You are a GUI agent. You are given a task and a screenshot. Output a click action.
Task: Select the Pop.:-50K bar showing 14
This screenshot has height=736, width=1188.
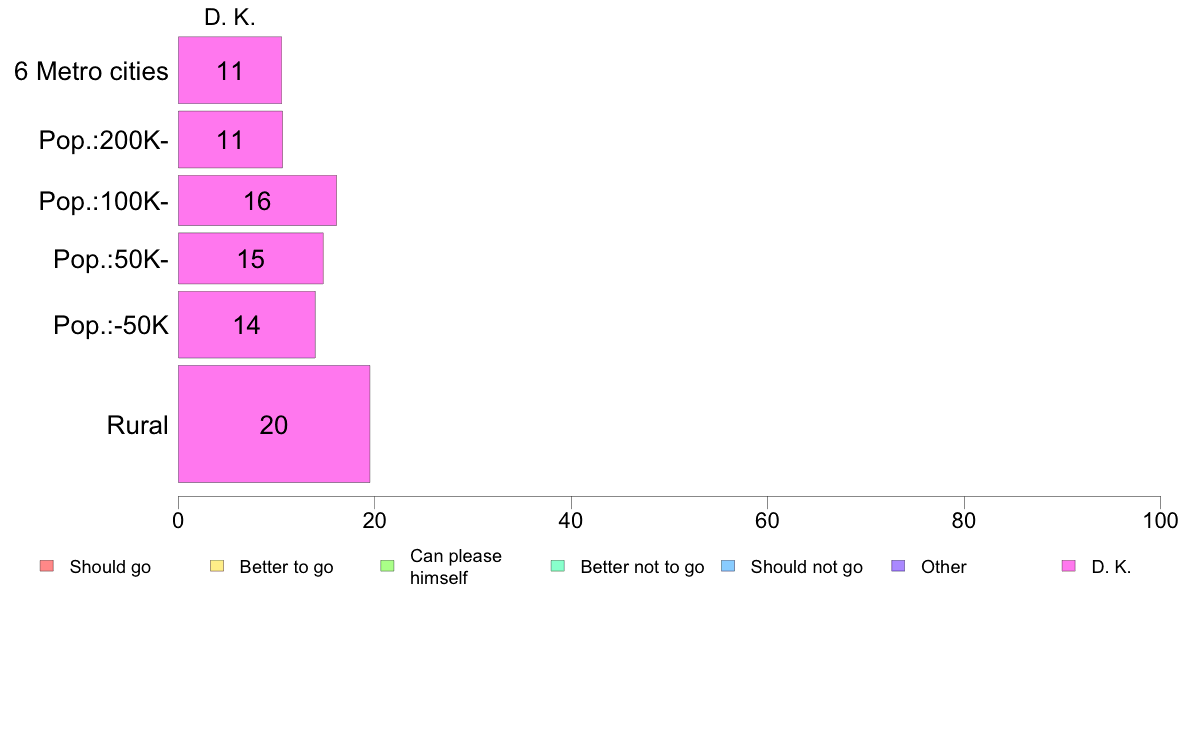tap(246, 324)
